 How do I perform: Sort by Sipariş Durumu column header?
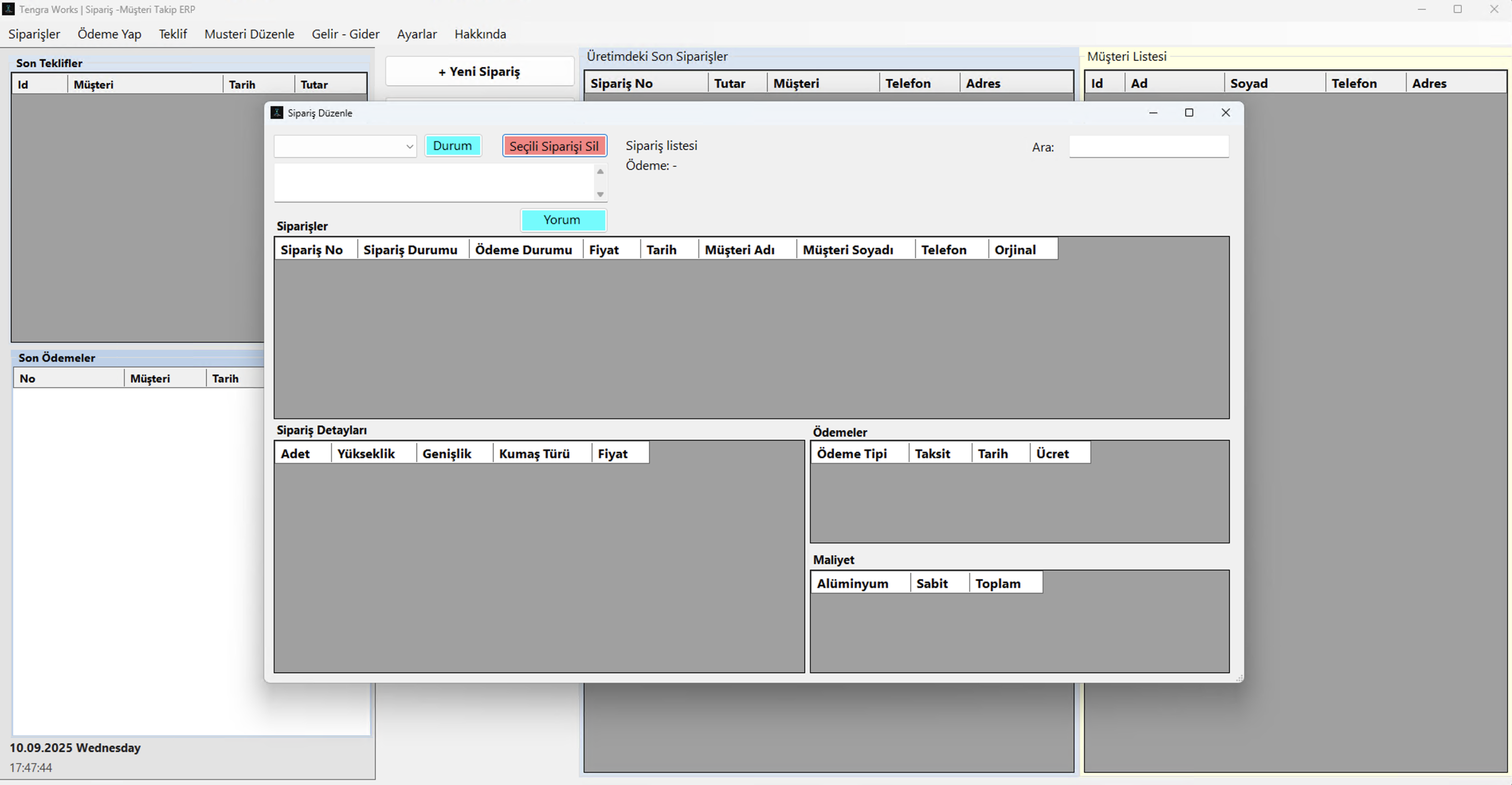coord(410,250)
